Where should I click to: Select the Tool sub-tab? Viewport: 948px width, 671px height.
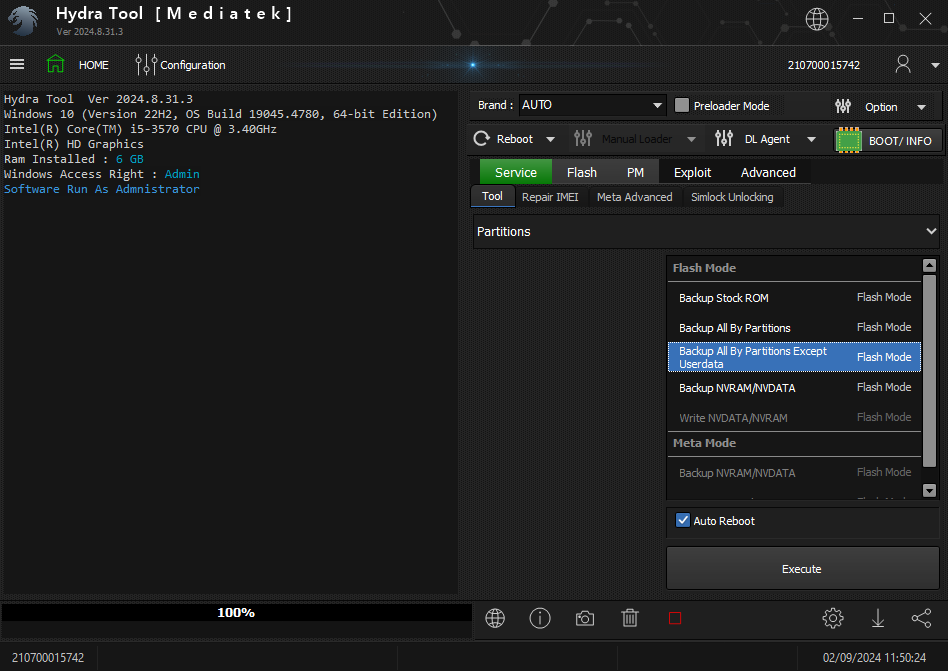492,196
